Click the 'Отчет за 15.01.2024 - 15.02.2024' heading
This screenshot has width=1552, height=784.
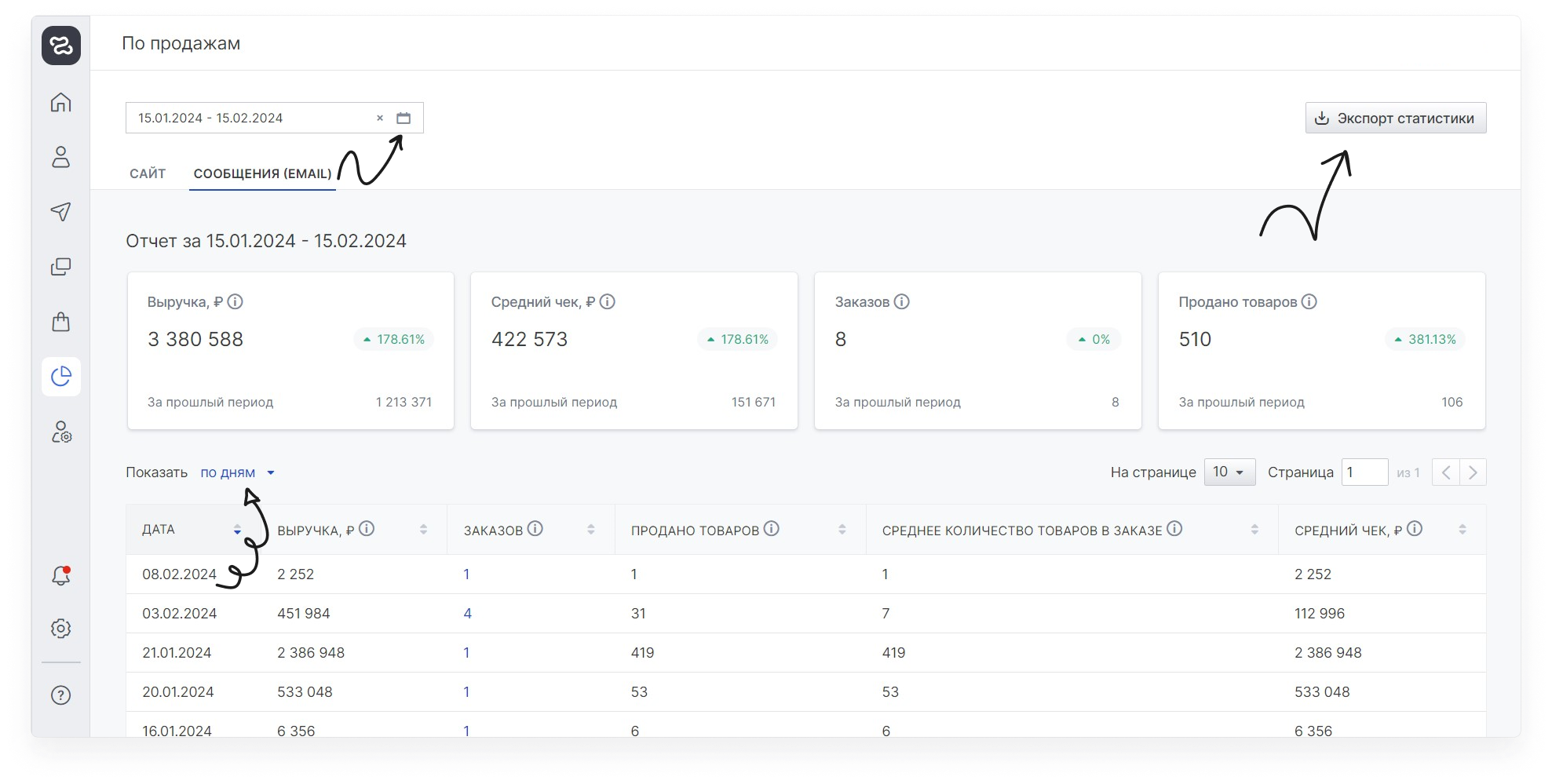coord(266,241)
